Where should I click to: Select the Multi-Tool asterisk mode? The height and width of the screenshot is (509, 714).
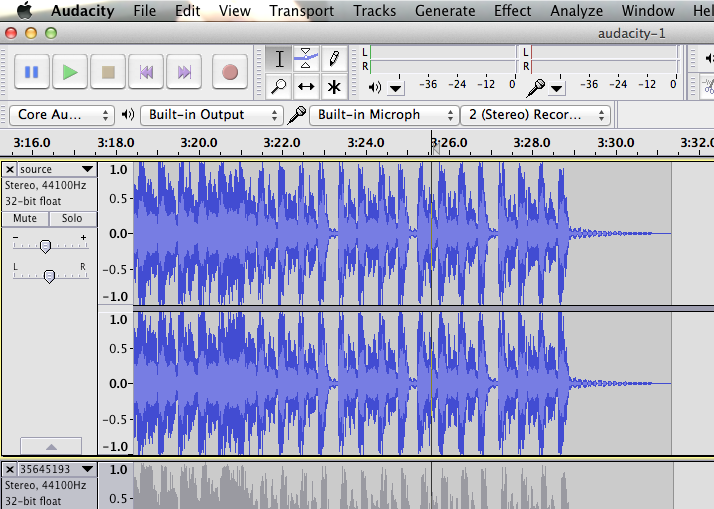(x=334, y=86)
